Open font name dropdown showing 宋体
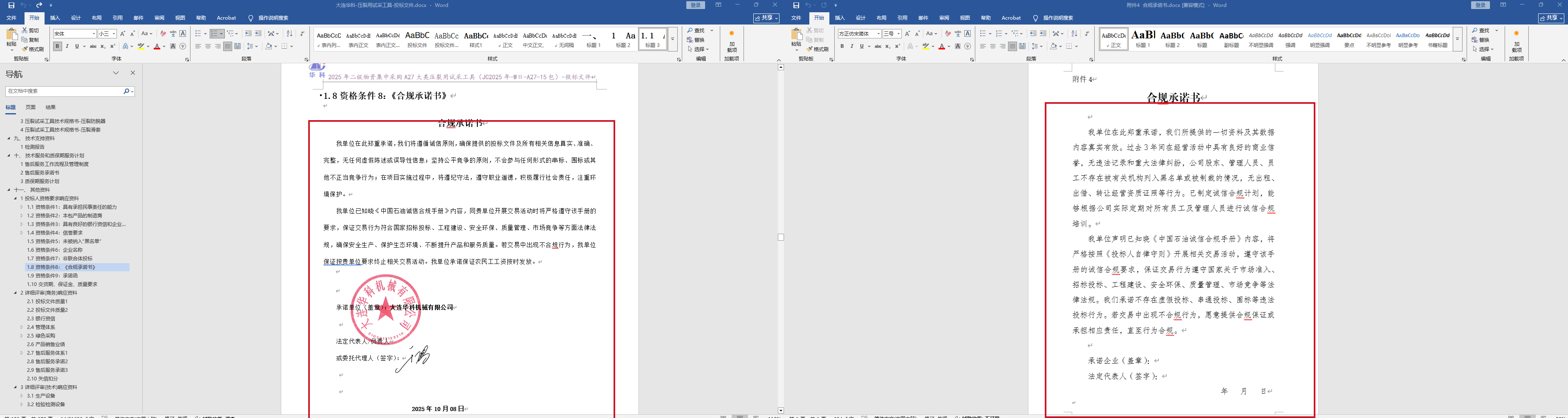This screenshot has height=418, width=1568. click(x=94, y=34)
